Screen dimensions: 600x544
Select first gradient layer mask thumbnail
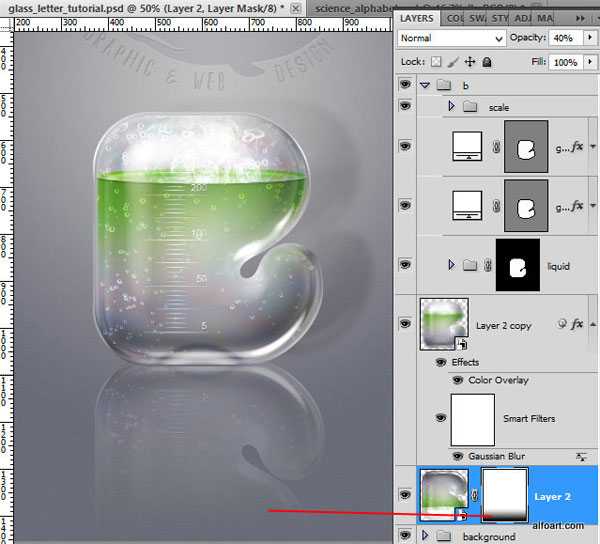click(526, 147)
